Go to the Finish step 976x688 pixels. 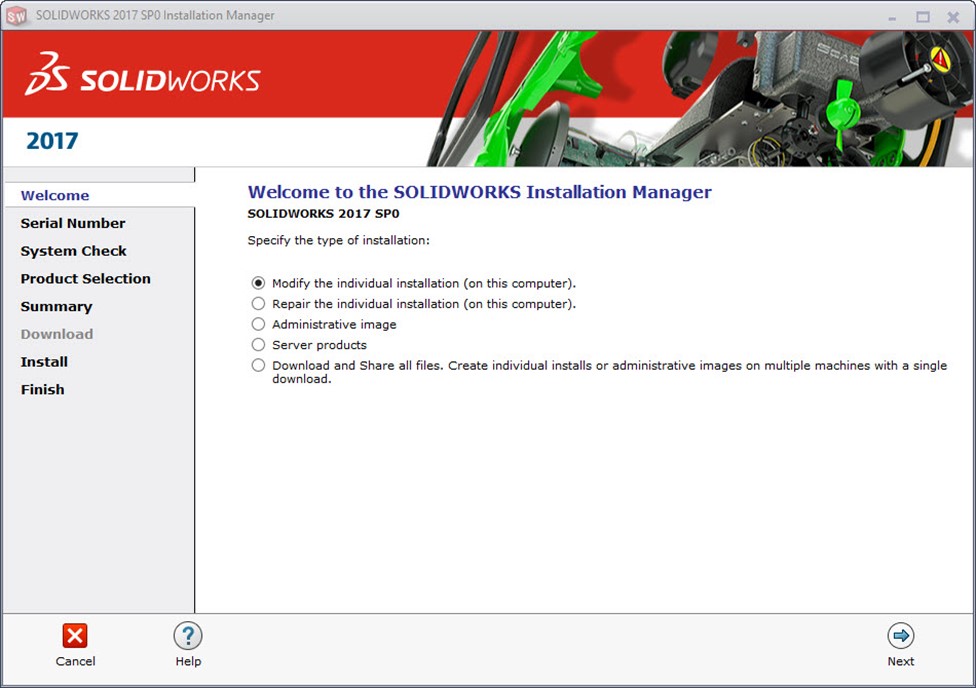point(42,390)
